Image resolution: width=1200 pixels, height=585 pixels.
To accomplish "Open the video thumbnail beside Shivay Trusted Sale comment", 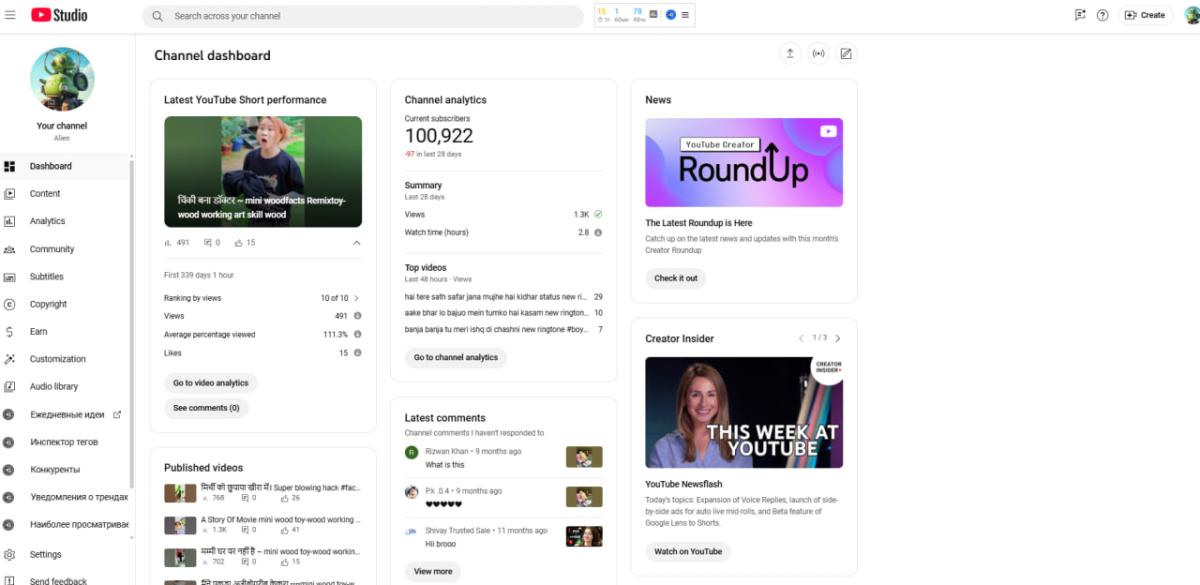I will 584,536.
